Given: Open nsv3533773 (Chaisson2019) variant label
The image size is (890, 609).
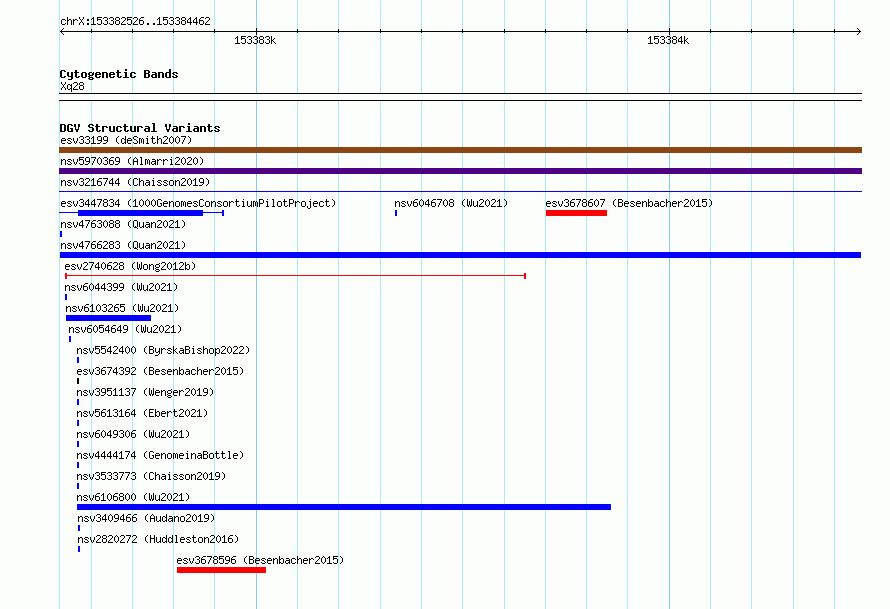Looking at the screenshot, I should (x=151, y=476).
